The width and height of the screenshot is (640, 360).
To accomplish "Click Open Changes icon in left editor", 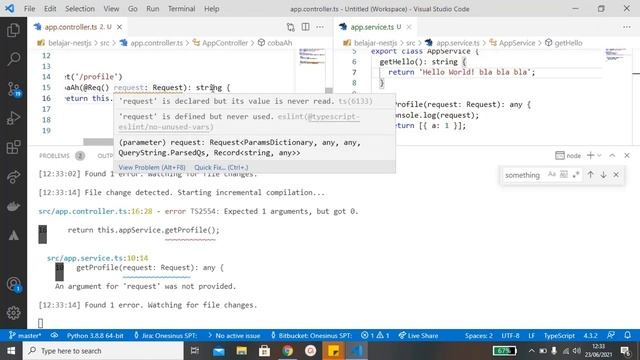I will [290, 27].
